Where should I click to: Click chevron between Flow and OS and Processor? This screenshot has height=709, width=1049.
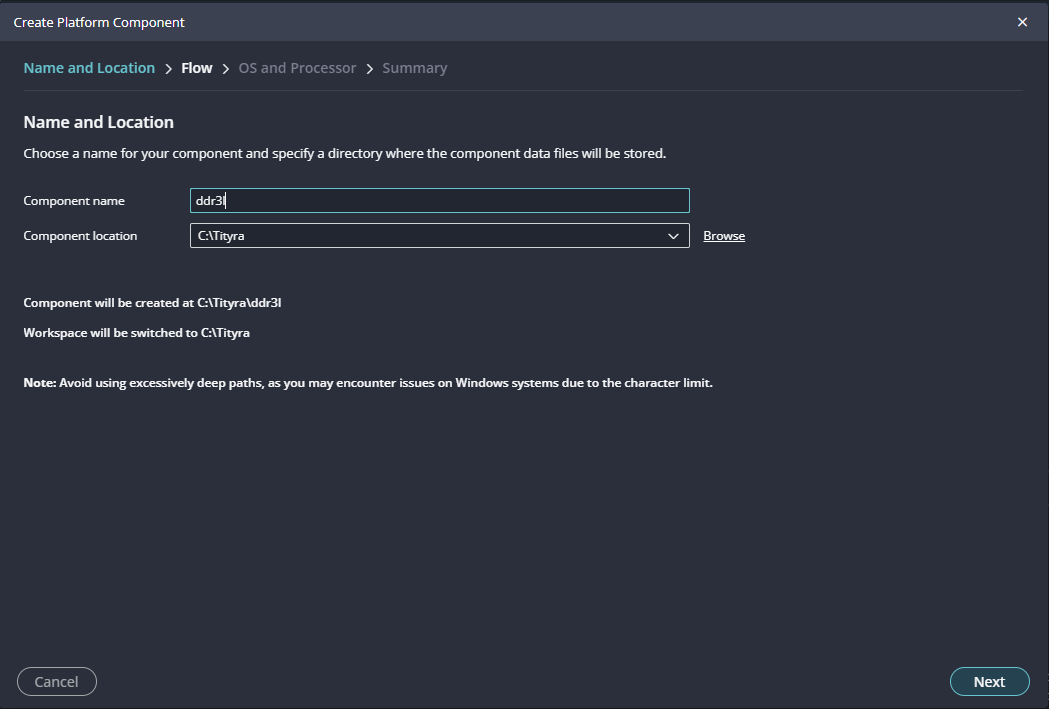[x=226, y=69]
